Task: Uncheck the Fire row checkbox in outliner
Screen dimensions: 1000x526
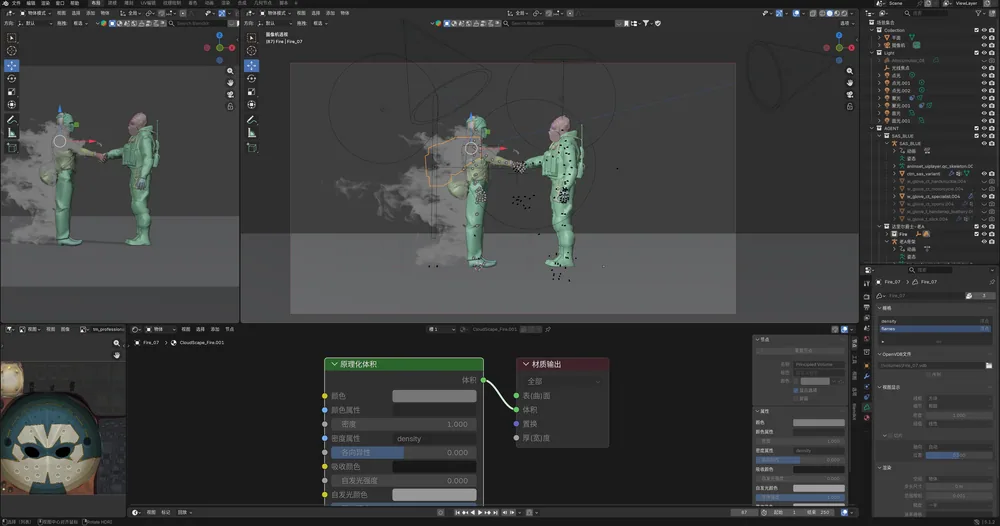Action: [976, 234]
